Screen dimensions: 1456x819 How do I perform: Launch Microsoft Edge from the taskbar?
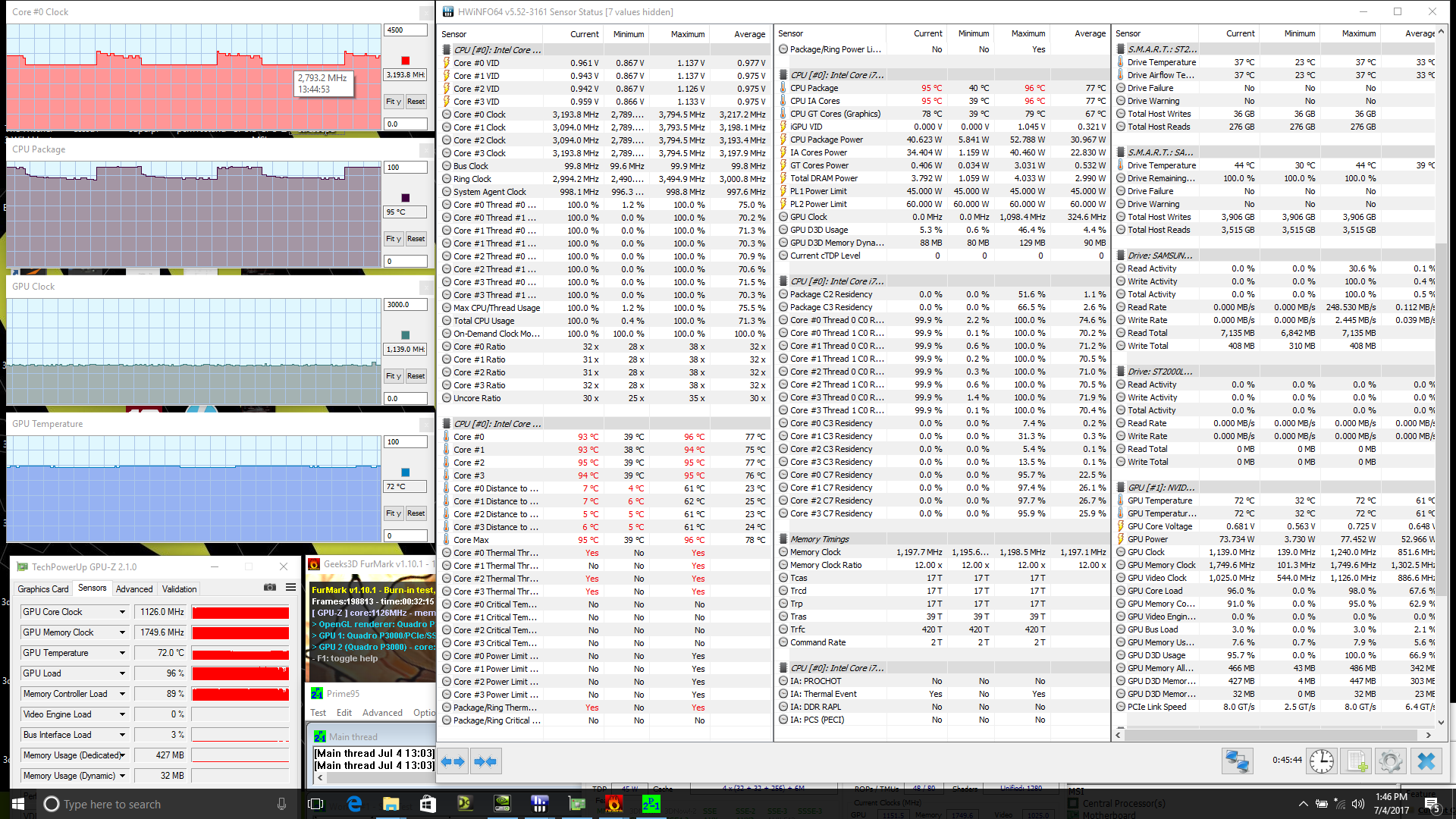coord(354,804)
